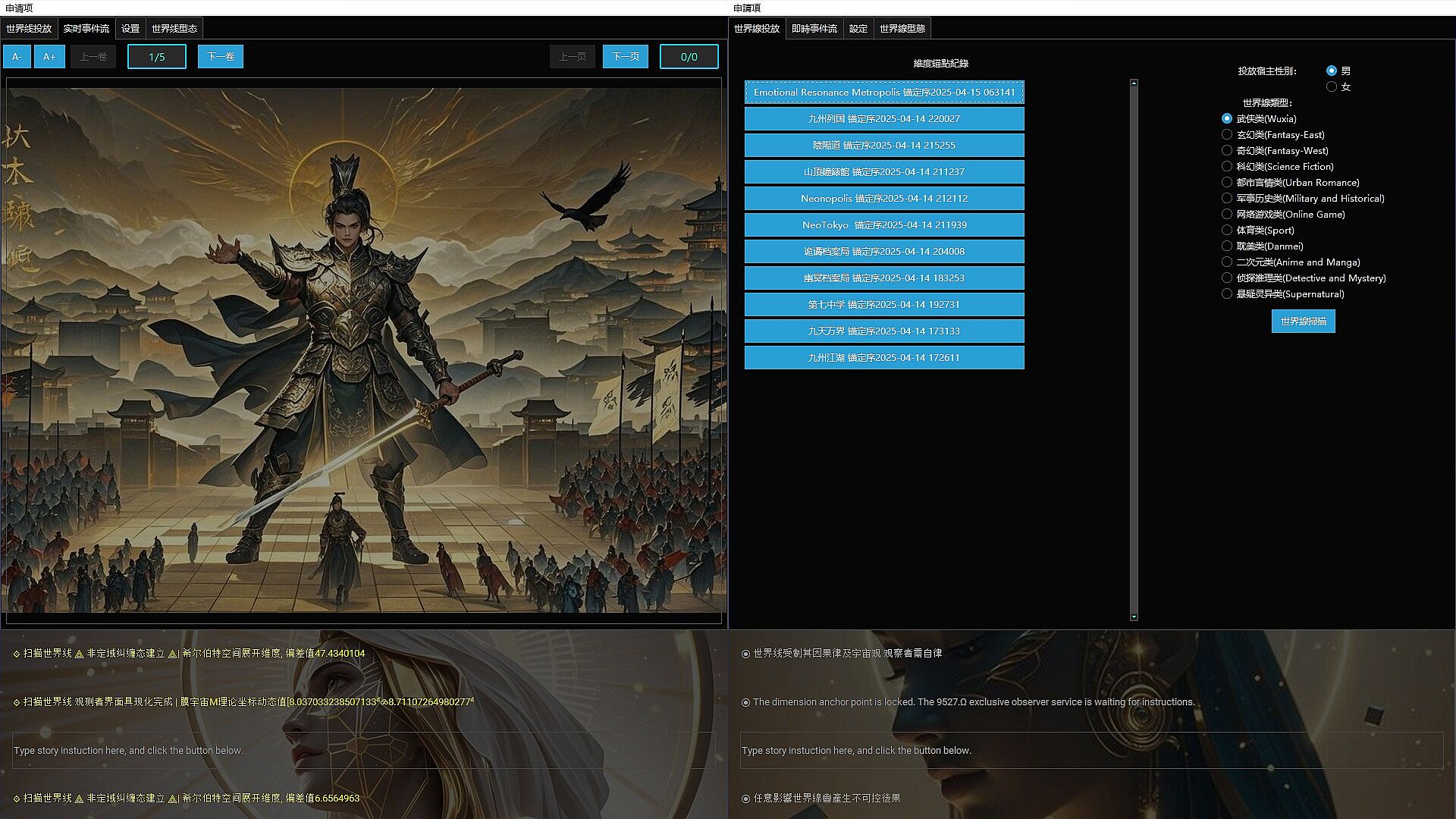Switch to left 实时事件流 tab

tap(86, 29)
